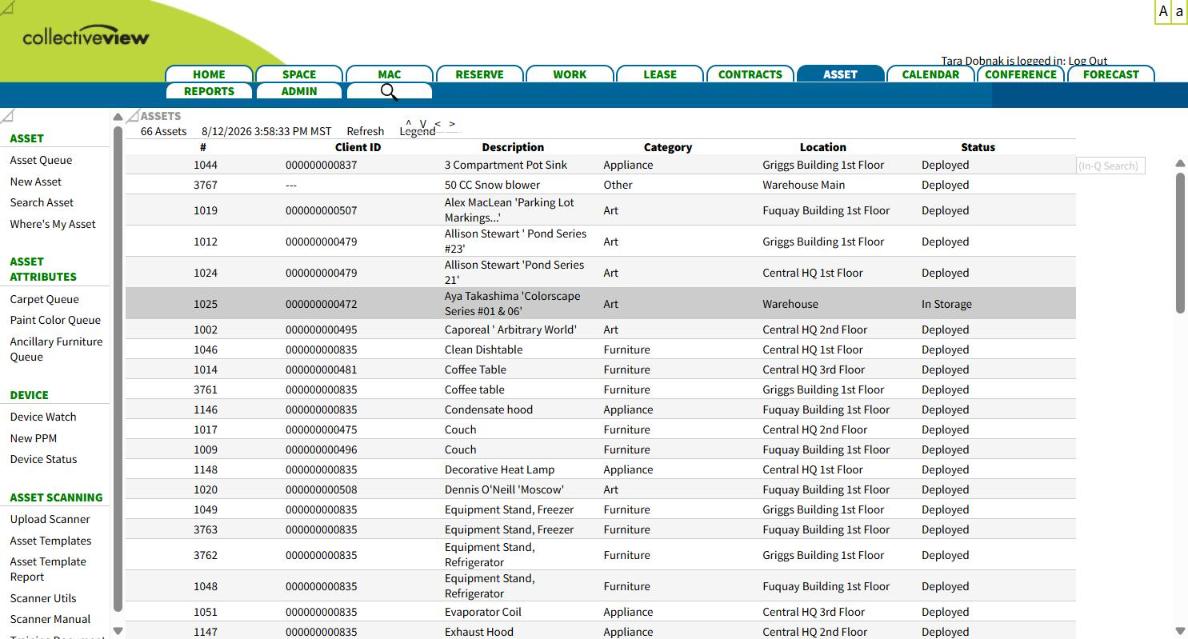Open Scanner Manual sidebar link

coord(50,619)
